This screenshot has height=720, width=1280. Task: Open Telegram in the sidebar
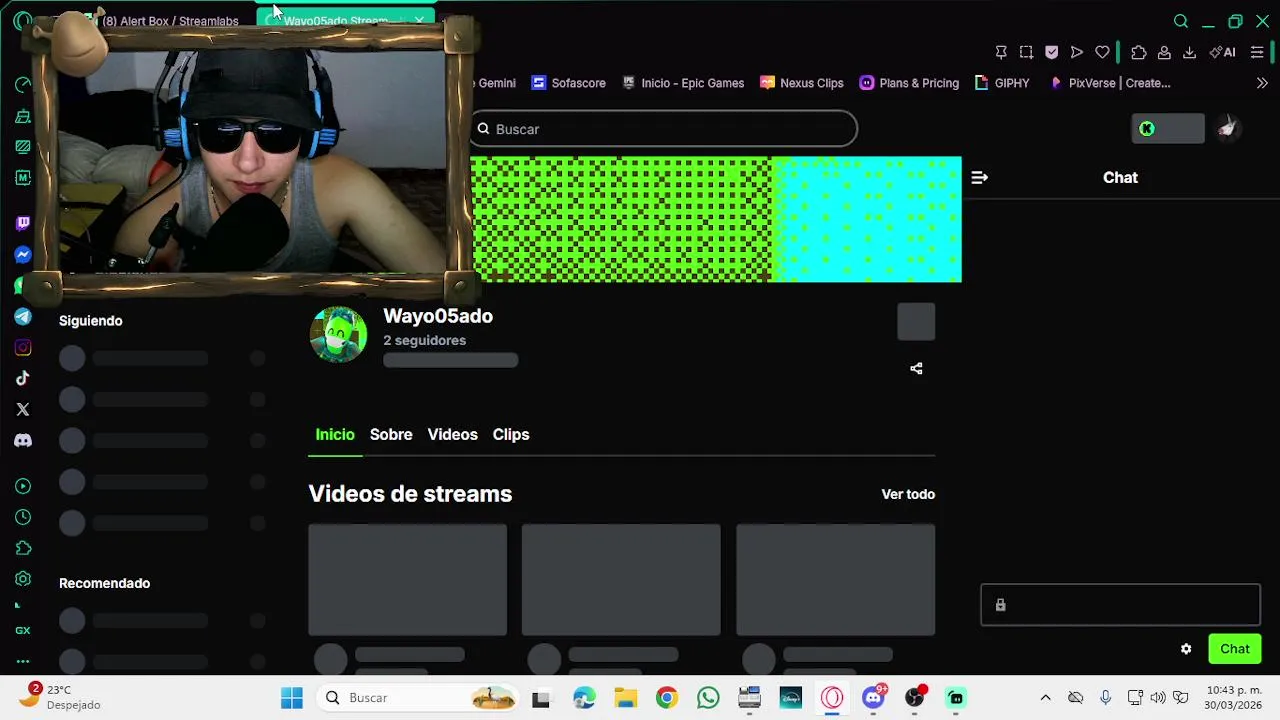(x=23, y=317)
